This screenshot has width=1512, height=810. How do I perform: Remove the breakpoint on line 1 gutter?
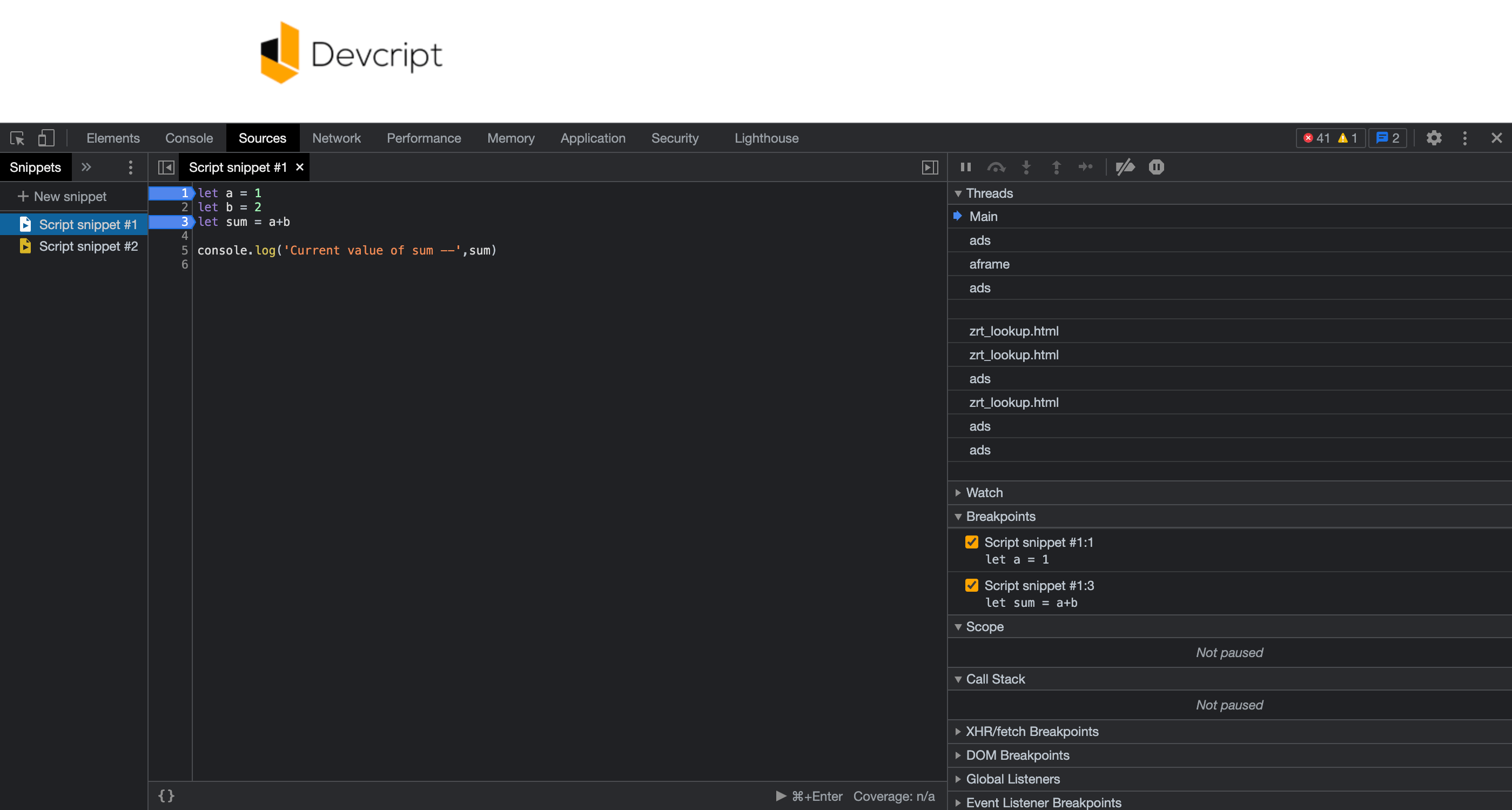click(171, 192)
